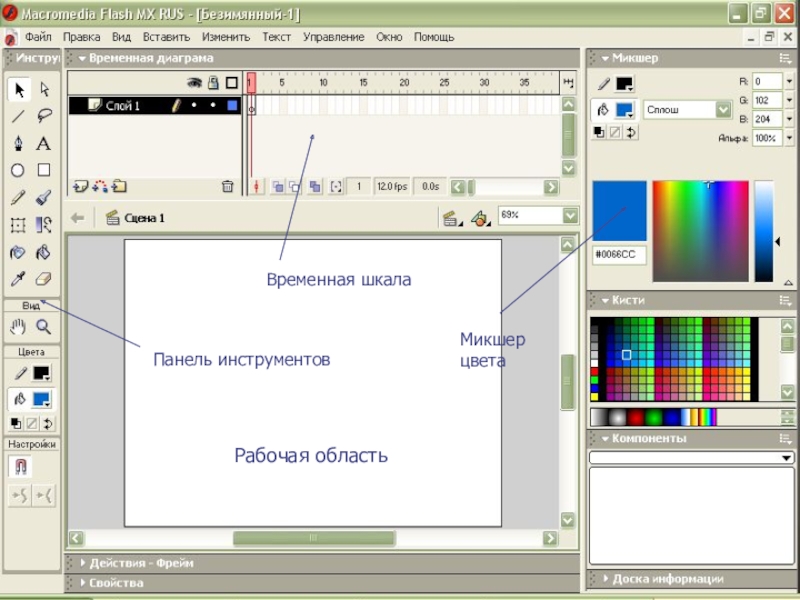Toggle lock column for all layers
Image resolution: width=800 pixels, height=600 pixels.
214,83
